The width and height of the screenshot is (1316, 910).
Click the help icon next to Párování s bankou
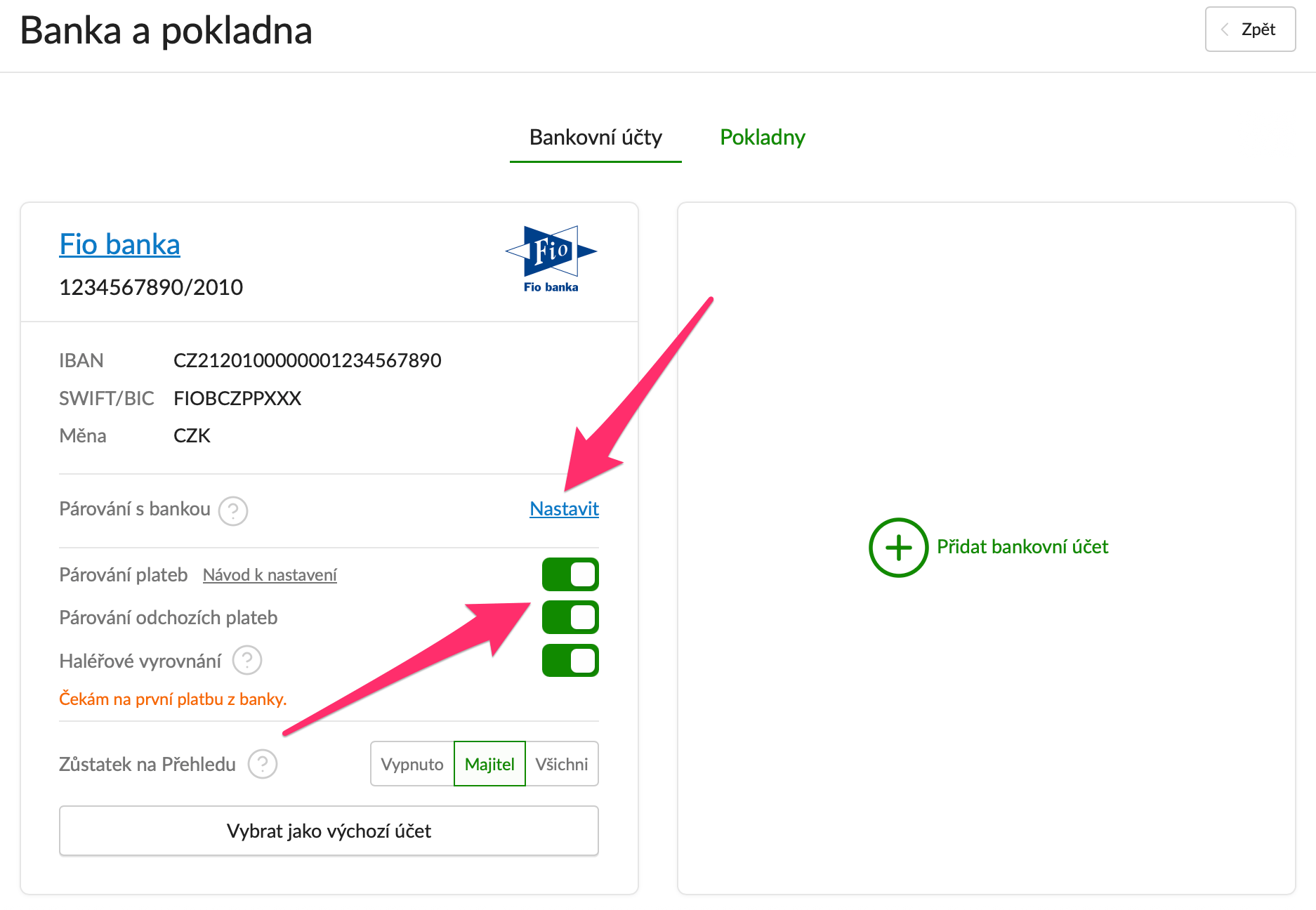tap(233, 510)
